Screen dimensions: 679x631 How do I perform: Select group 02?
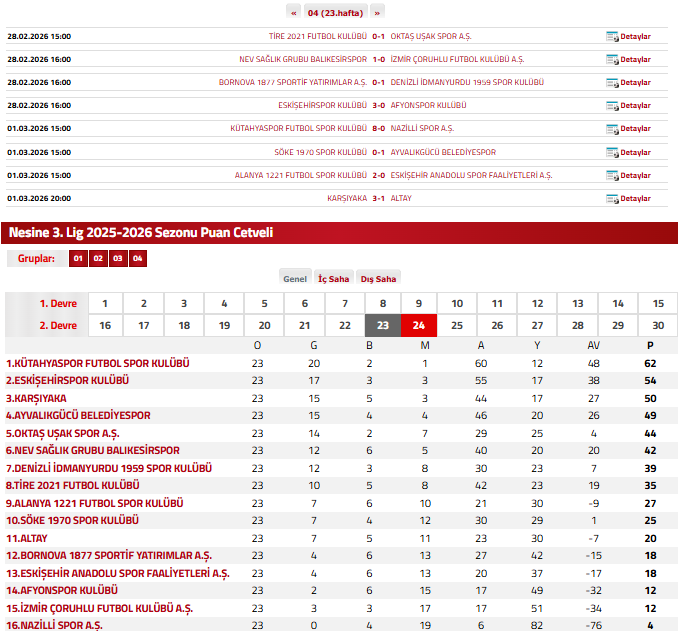tap(98, 259)
